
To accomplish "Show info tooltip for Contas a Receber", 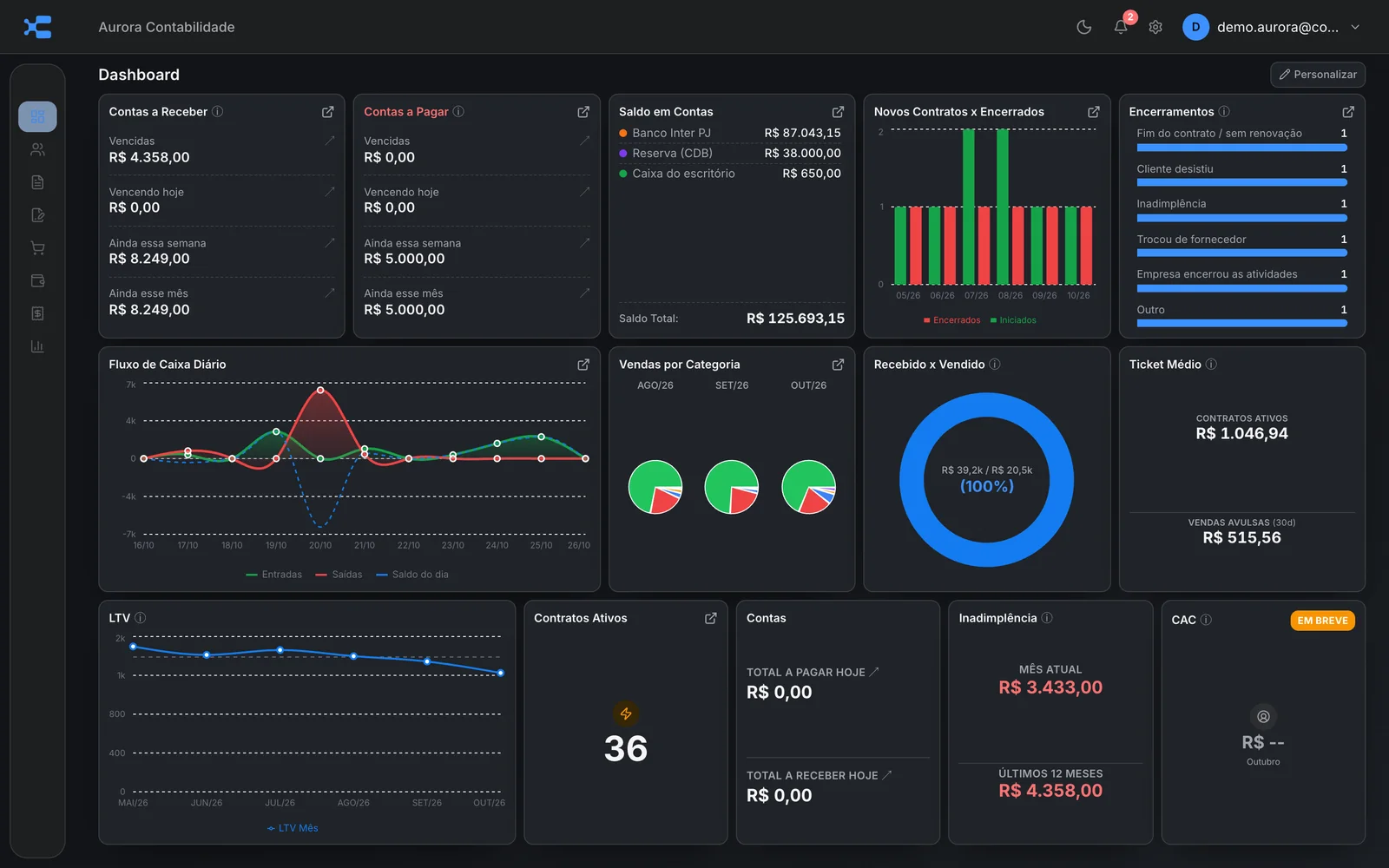I will (218, 111).
